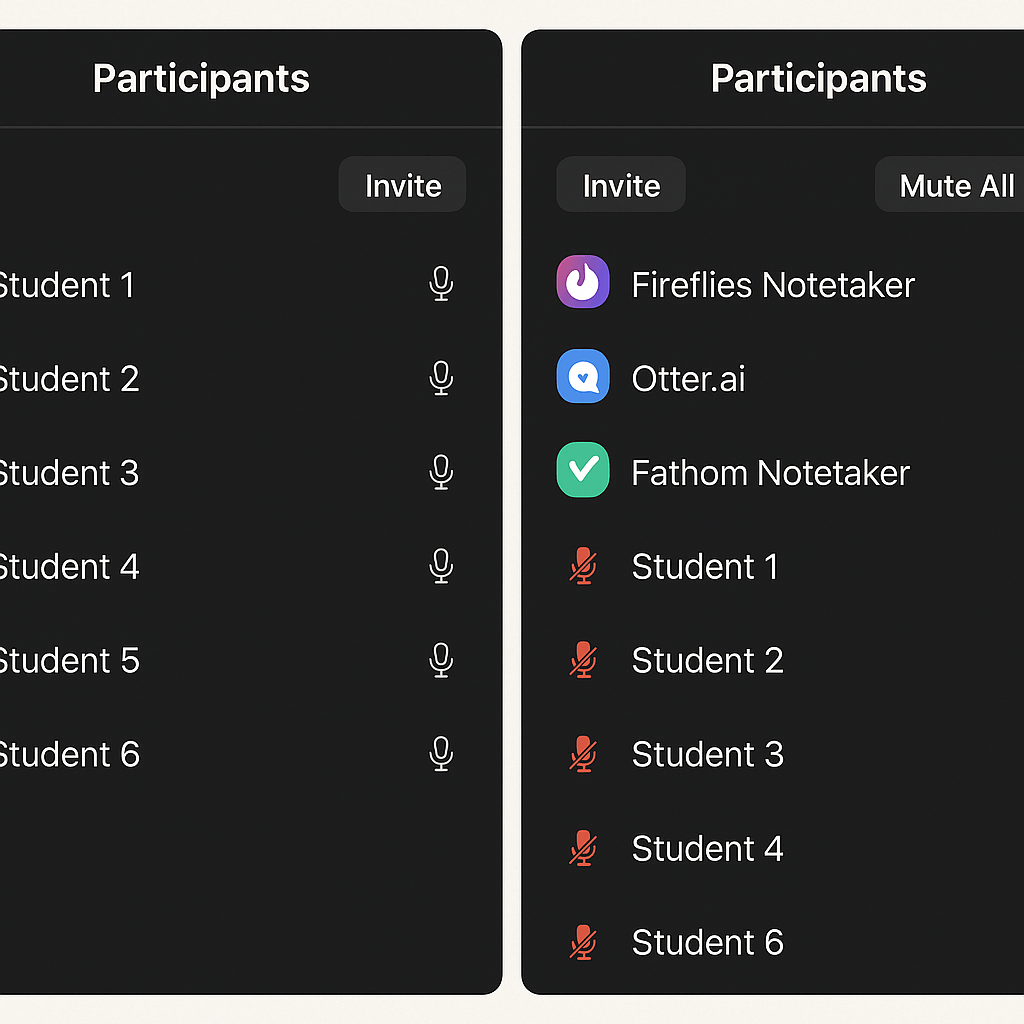This screenshot has height=1024, width=1024.
Task: Click Student 6 microphone icon in left panel
Action: coord(441,753)
